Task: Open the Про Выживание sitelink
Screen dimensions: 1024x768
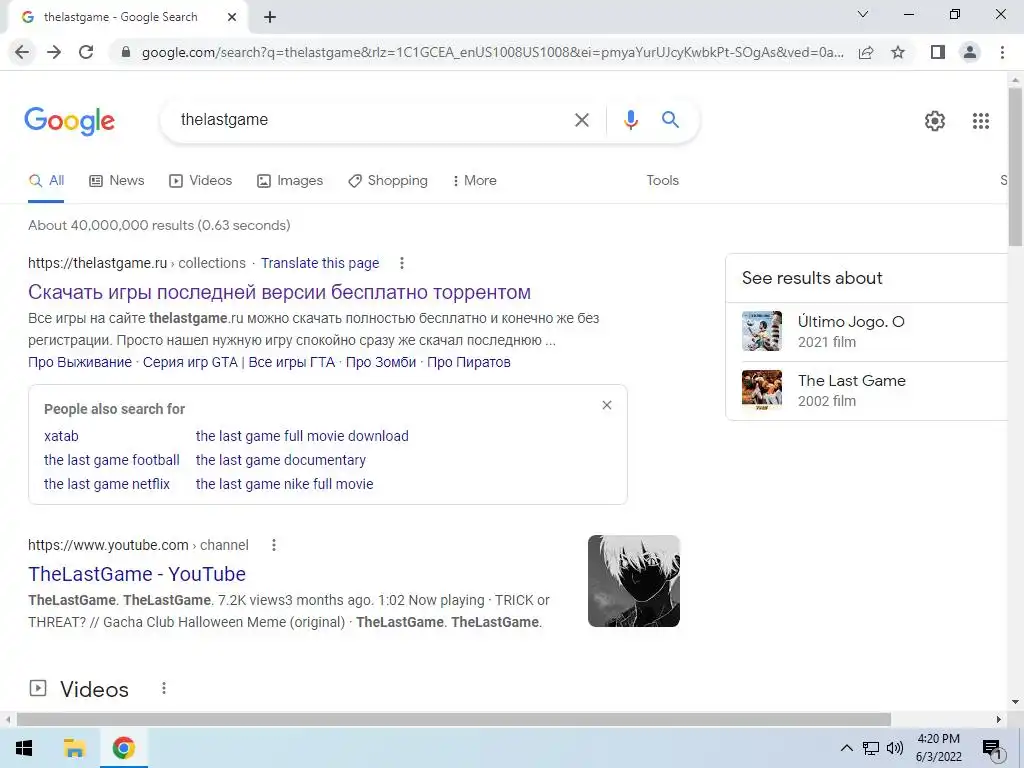Action: coord(80,362)
